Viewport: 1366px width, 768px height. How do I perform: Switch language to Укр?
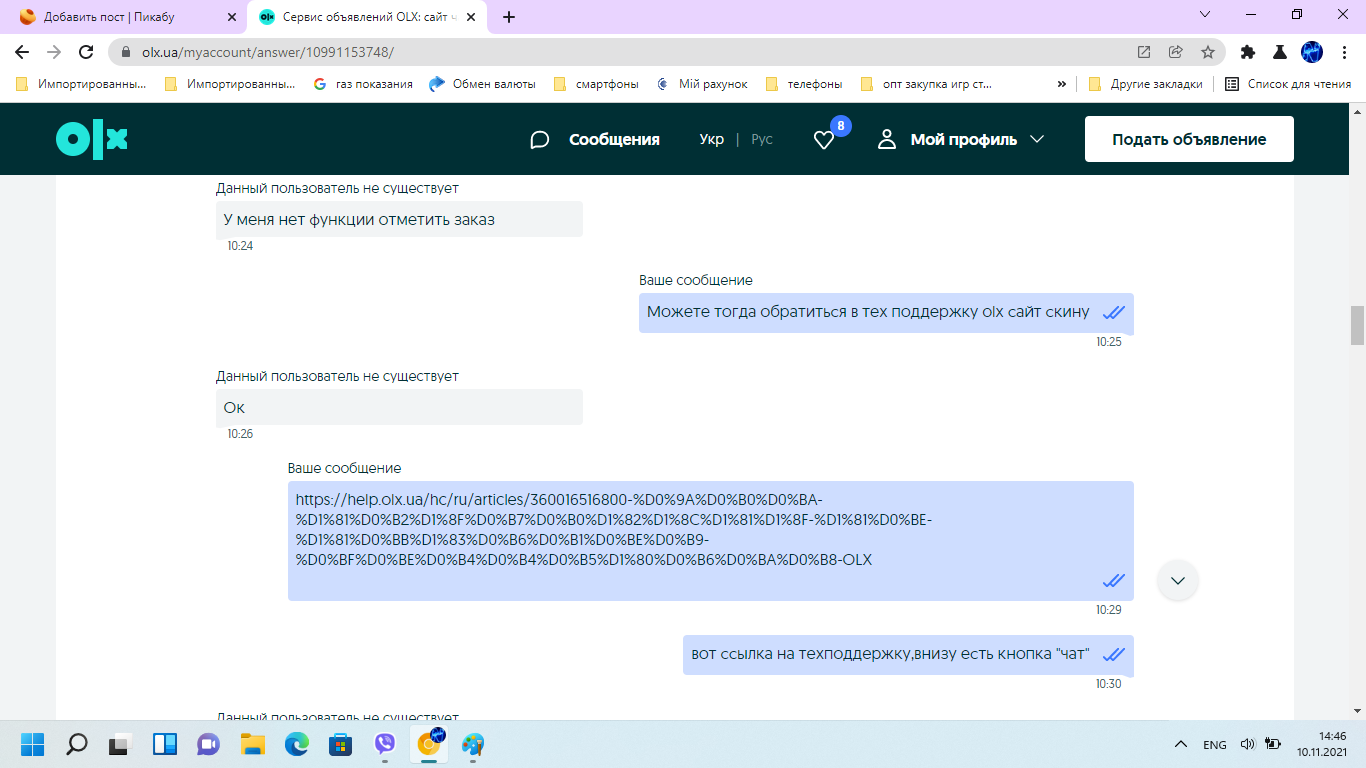(712, 140)
